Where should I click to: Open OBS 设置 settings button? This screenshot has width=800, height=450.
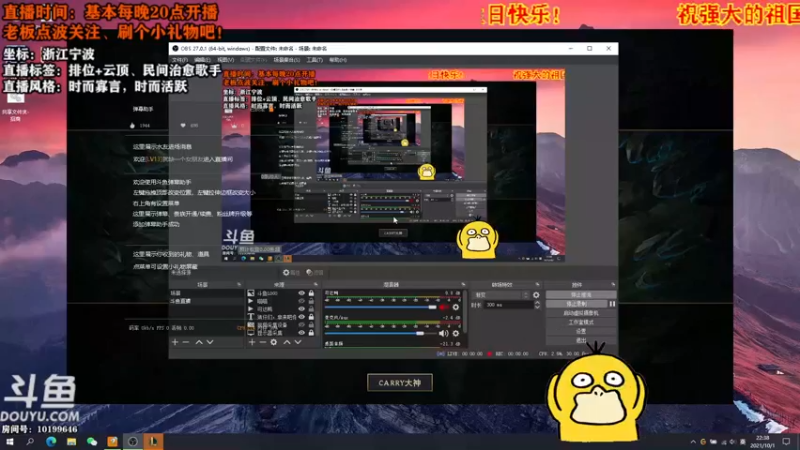pyautogui.click(x=581, y=331)
